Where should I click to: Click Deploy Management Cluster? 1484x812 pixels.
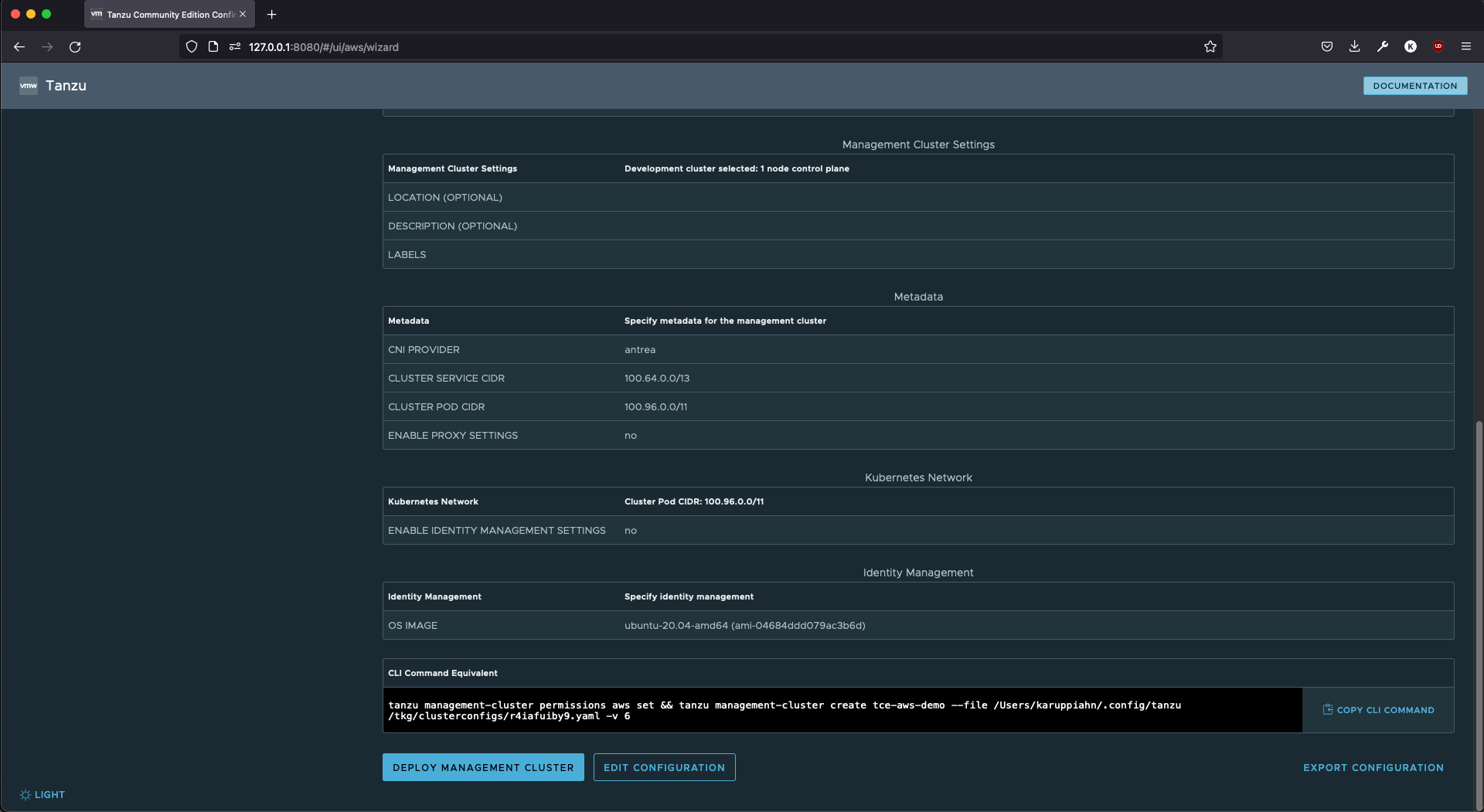coord(483,767)
